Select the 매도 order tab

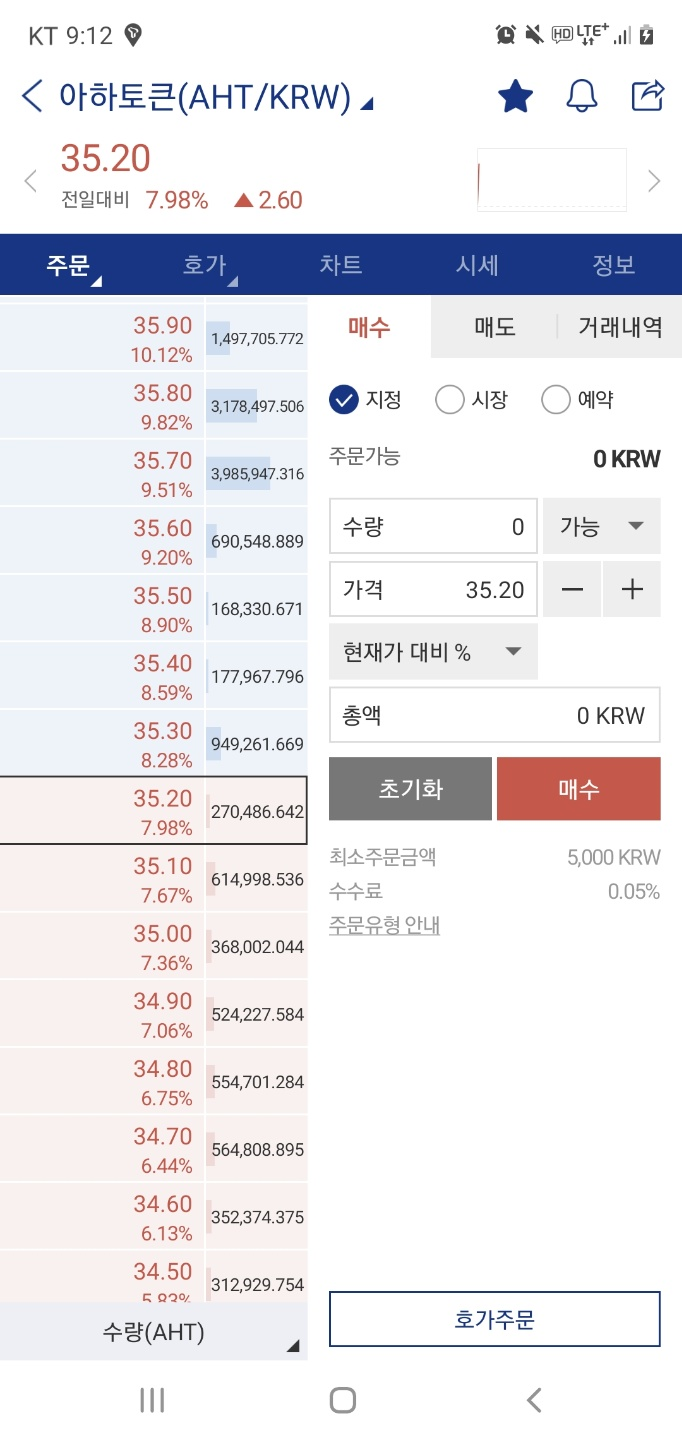pyautogui.click(x=494, y=327)
